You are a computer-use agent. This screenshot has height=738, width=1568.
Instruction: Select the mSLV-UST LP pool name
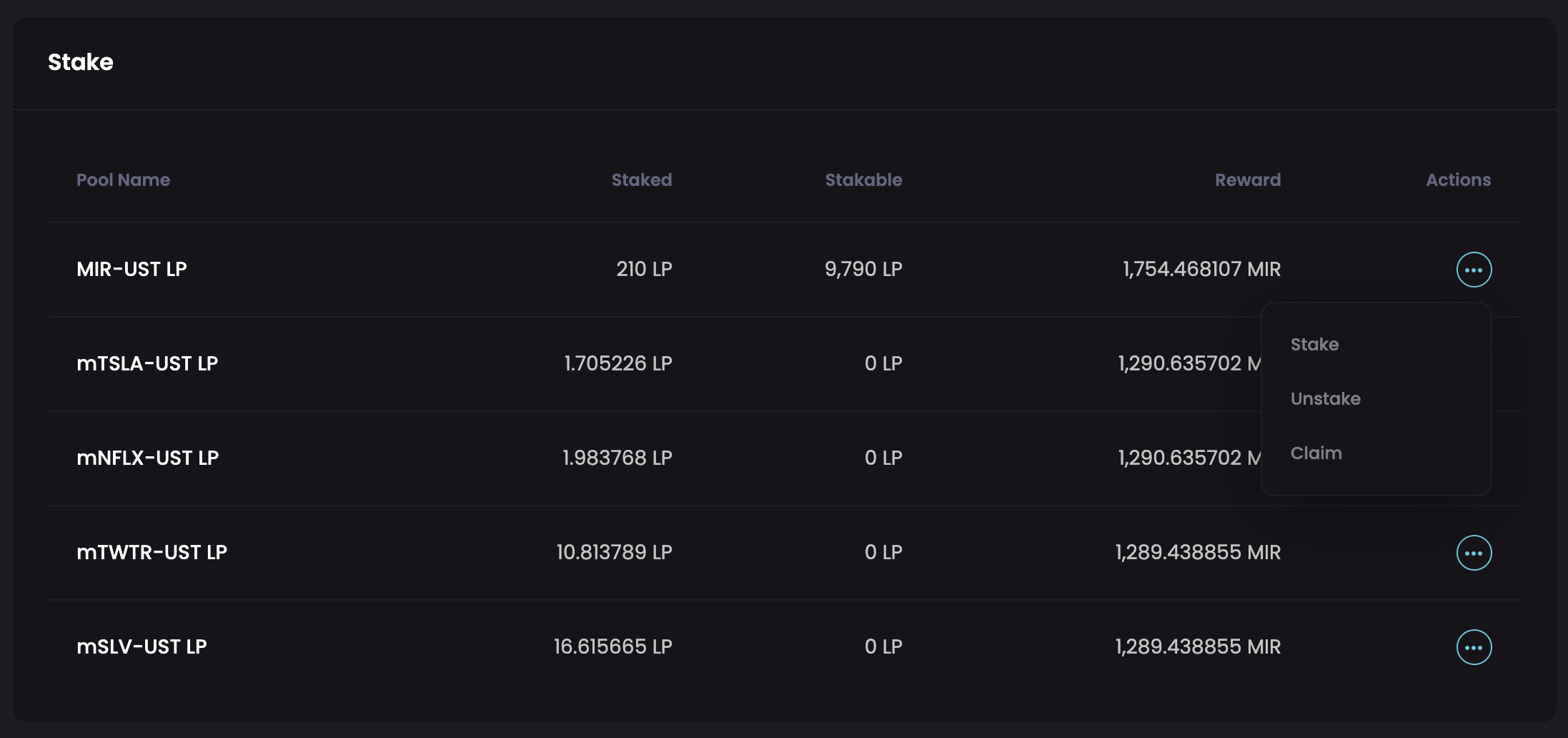tap(142, 646)
